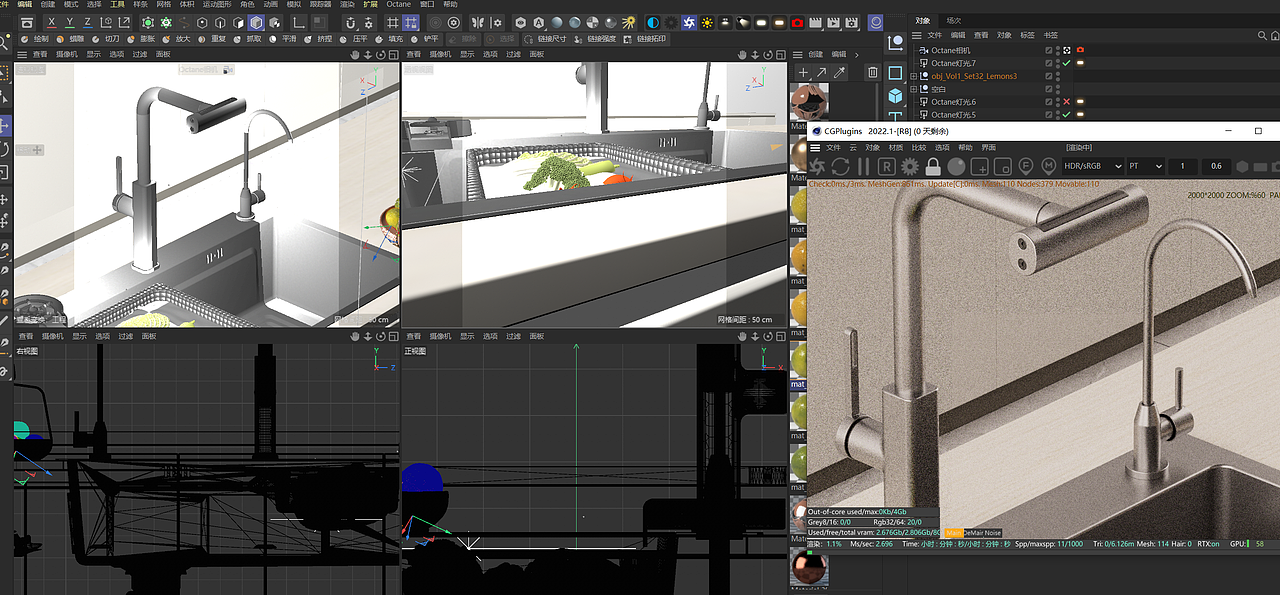Image resolution: width=1280 pixels, height=595 pixels.
Task: Click the 0.6 value field
Action: click(x=1216, y=166)
